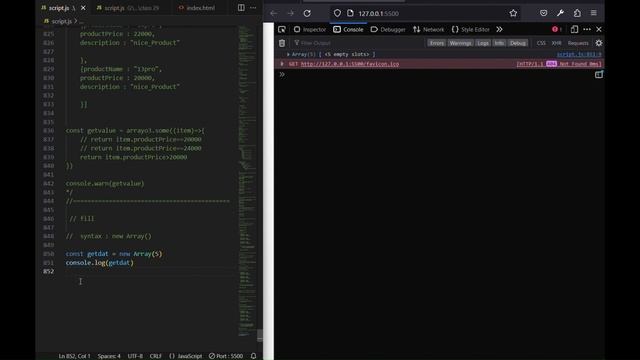The width and height of the screenshot is (640, 360).
Task: Switch to the Network tab
Action: tap(428, 29)
